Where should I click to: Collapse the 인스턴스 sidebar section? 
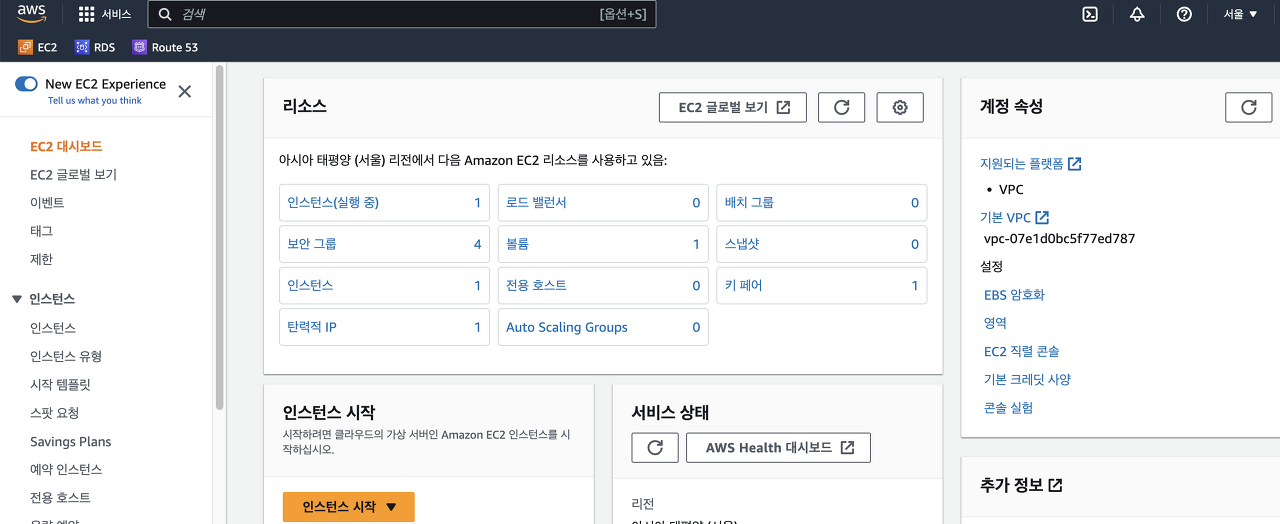point(16,299)
